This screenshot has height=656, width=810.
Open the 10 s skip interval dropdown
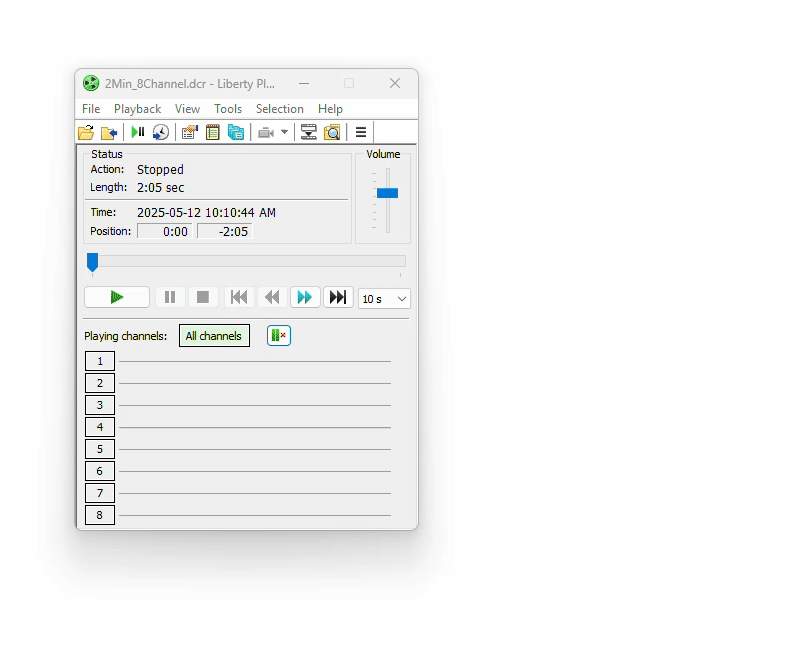[384, 298]
